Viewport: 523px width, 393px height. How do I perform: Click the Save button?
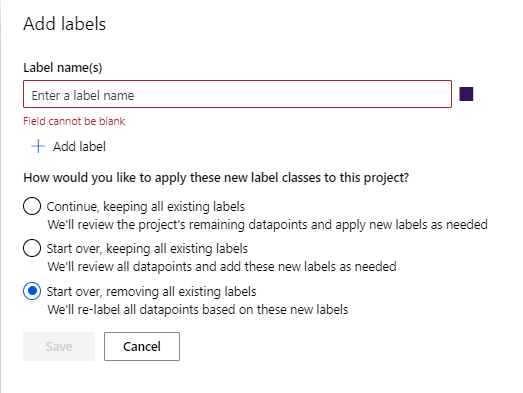point(59,346)
